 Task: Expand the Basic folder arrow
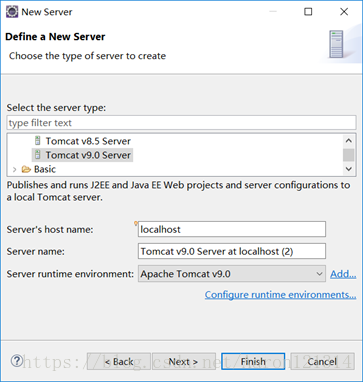coord(14,169)
